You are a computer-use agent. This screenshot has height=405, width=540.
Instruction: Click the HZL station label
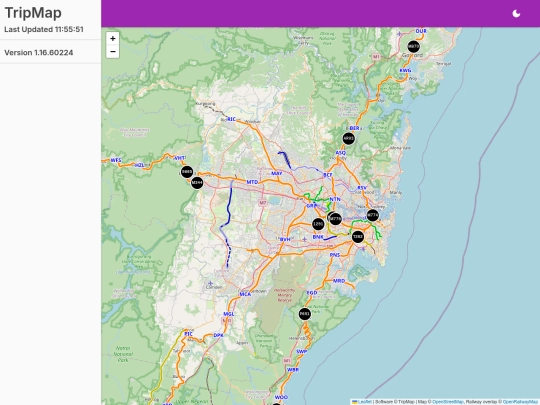[x=139, y=165]
